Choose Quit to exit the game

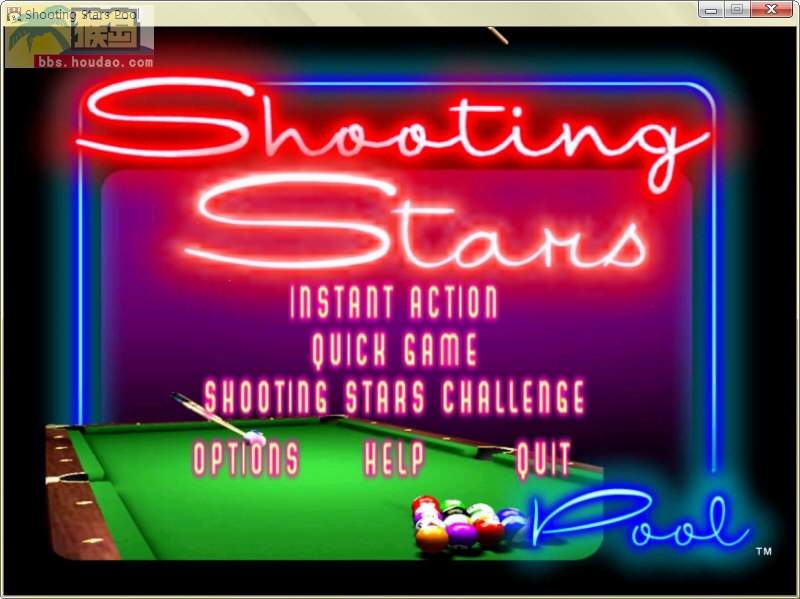(543, 460)
